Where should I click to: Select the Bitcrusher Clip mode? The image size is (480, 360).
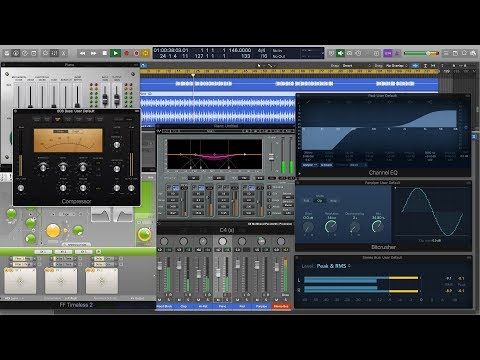[x=319, y=201]
